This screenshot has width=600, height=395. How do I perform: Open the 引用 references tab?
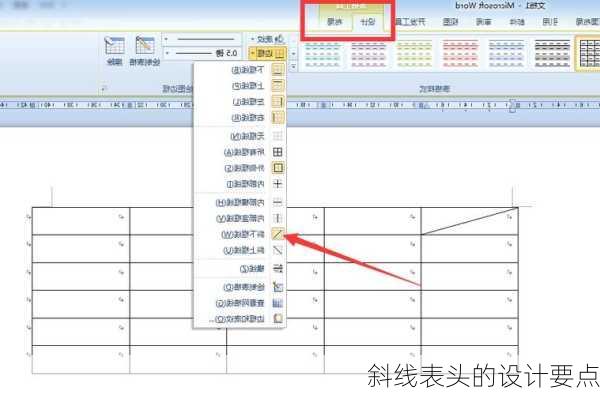pos(550,22)
